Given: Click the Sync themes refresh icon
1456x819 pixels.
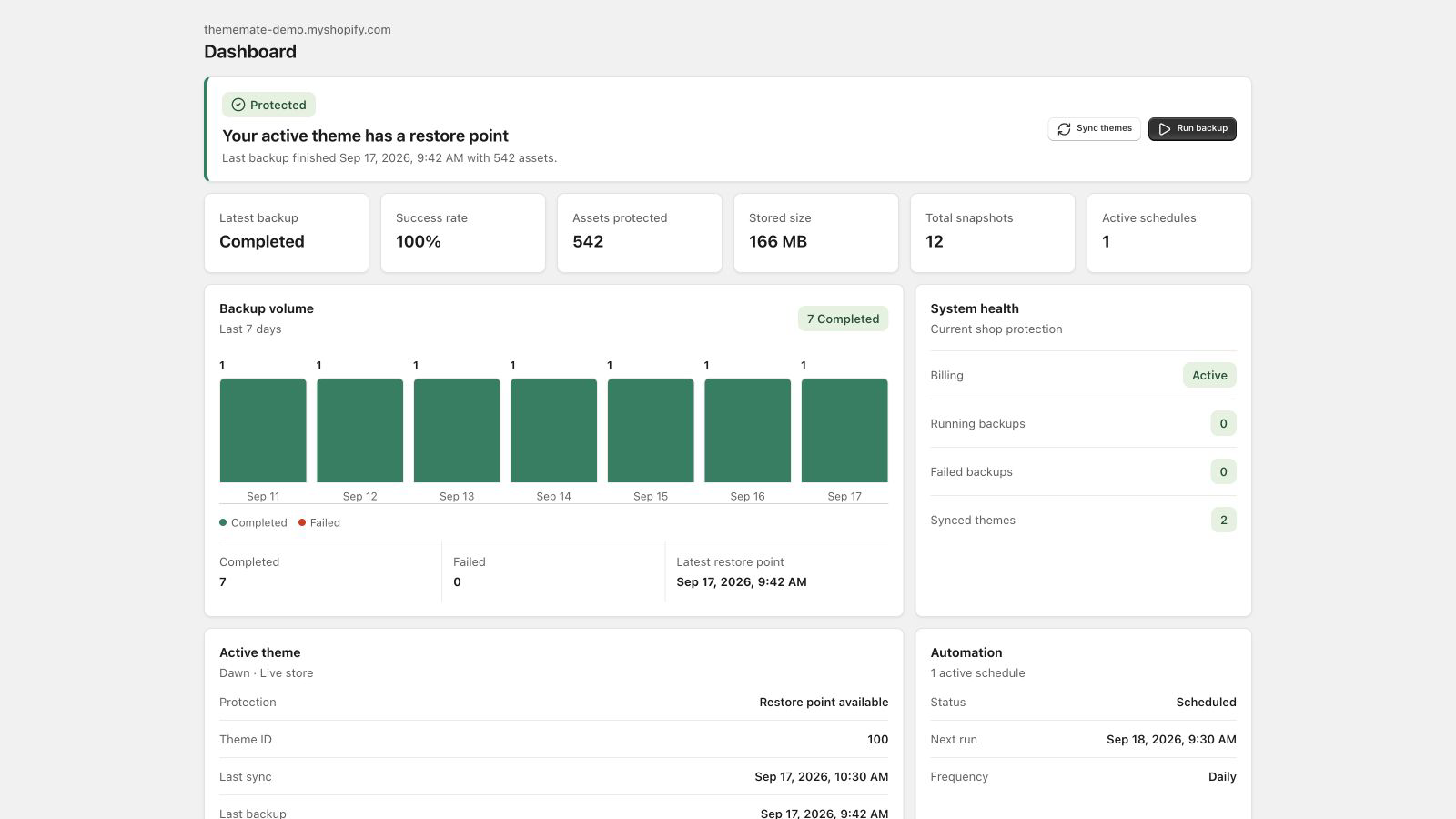Looking at the screenshot, I should (1064, 129).
